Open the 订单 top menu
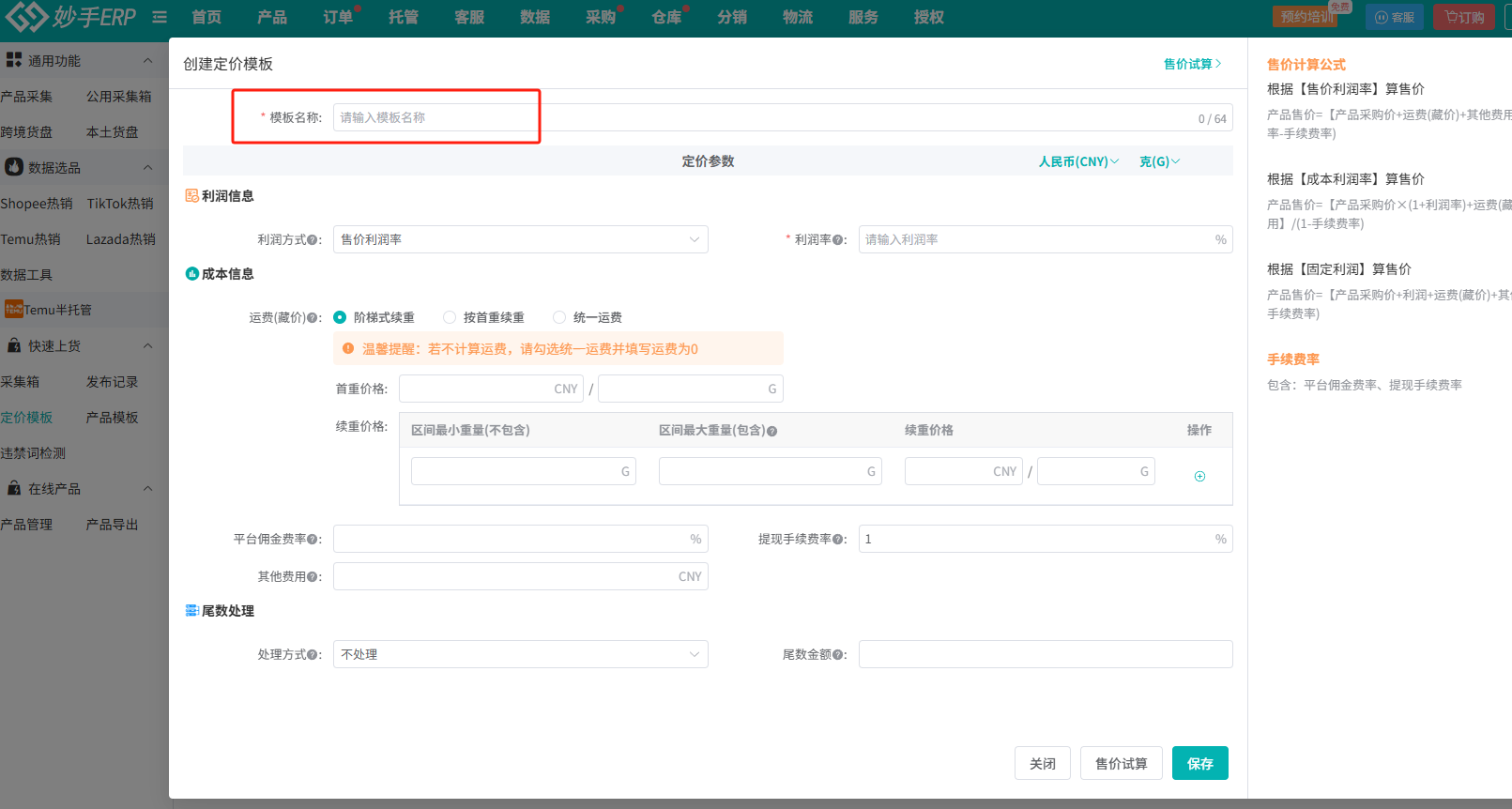Image resolution: width=1512 pixels, height=809 pixels. (338, 17)
